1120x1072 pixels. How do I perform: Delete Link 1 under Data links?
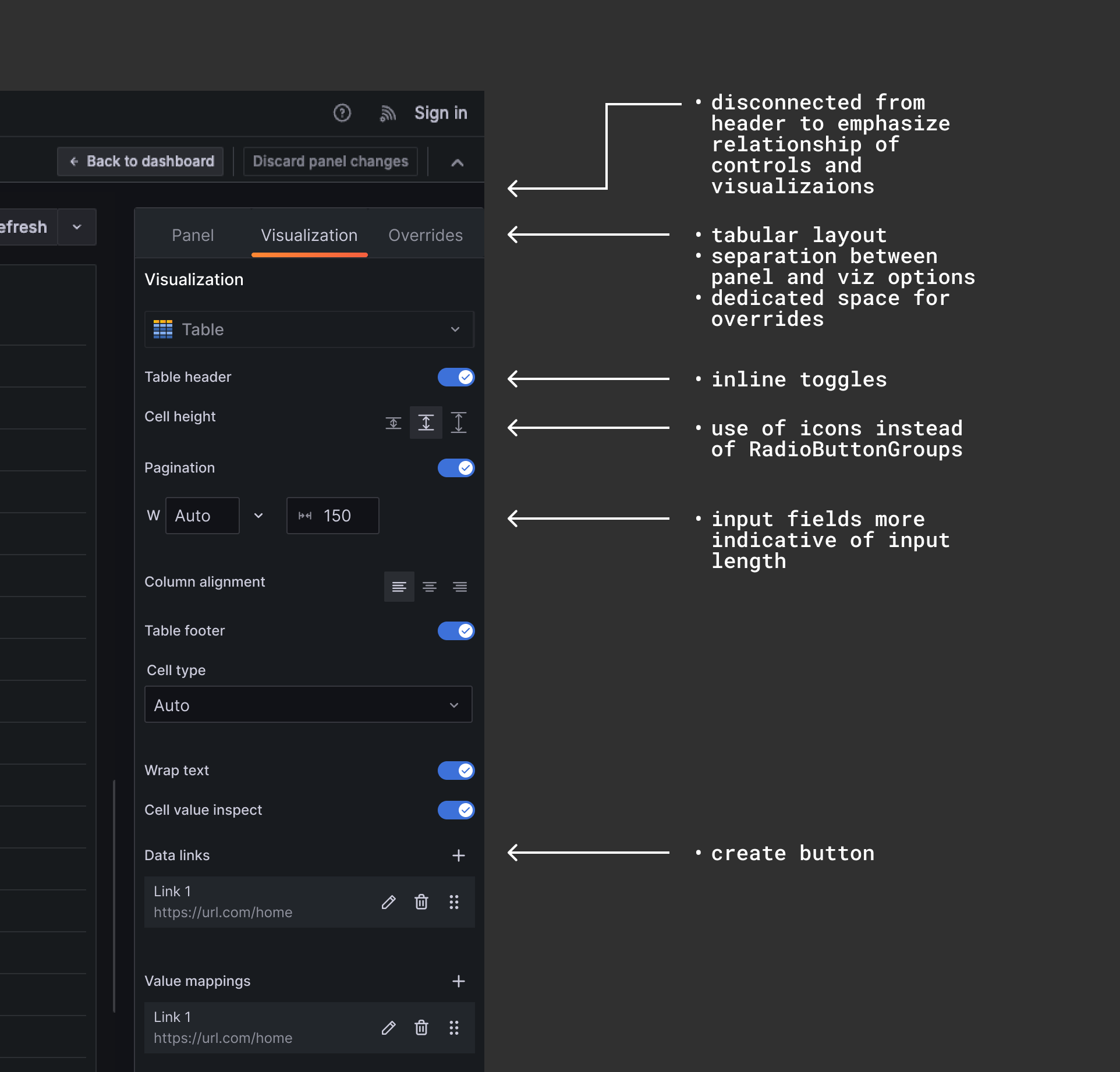coord(421,902)
